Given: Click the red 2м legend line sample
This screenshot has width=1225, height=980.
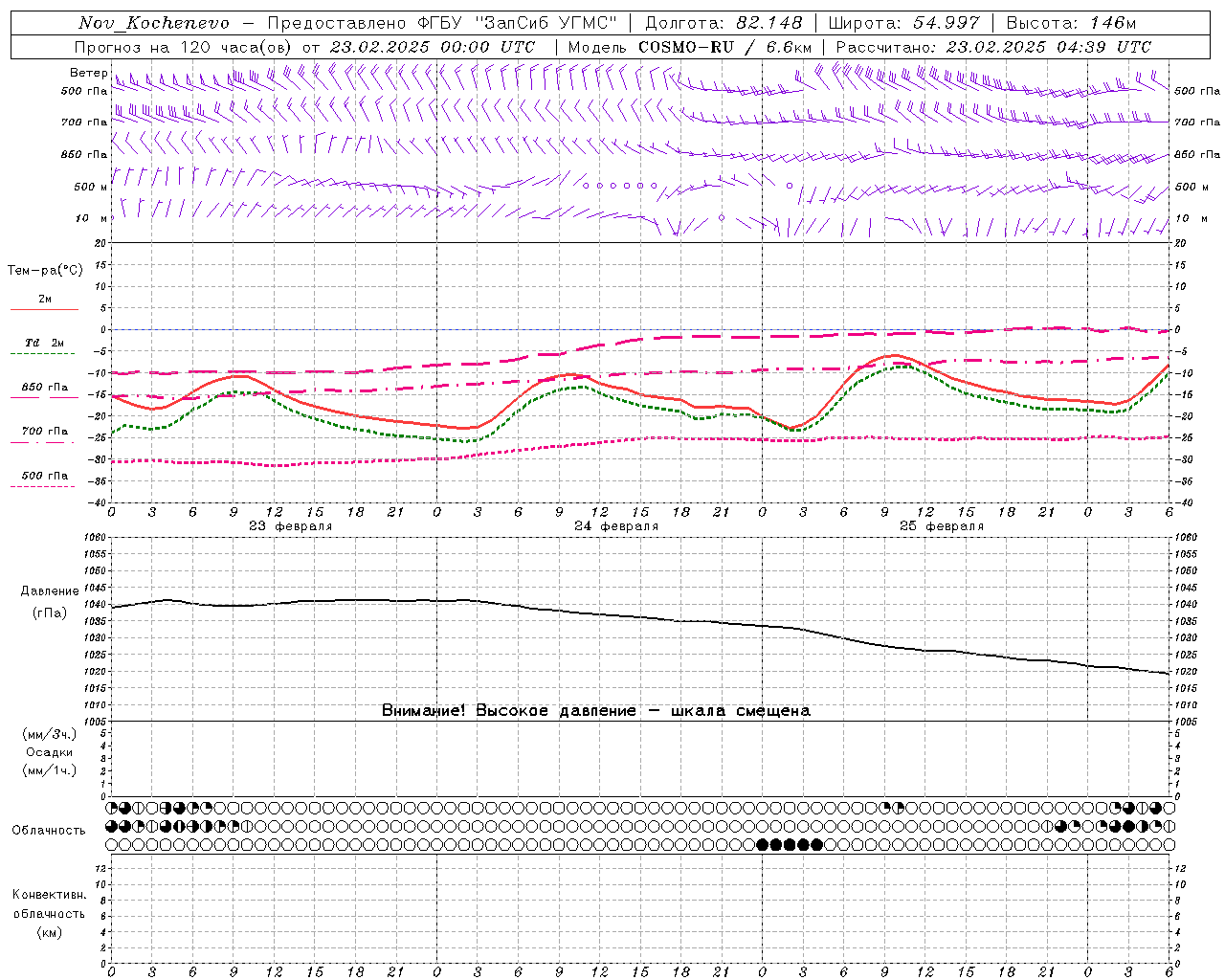Looking at the screenshot, I should coord(44,309).
